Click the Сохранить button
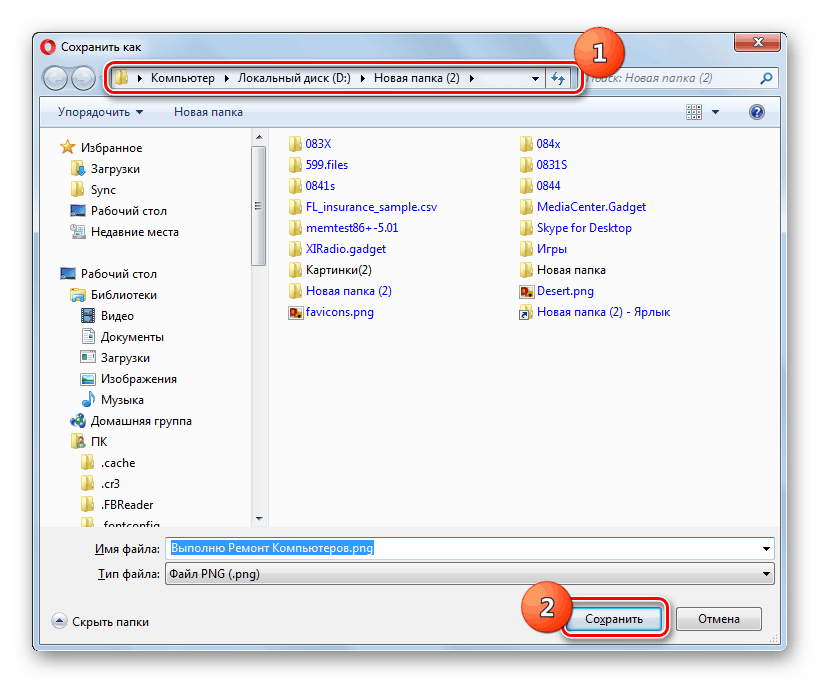Screen dimensions: 820x684 [x=614, y=619]
